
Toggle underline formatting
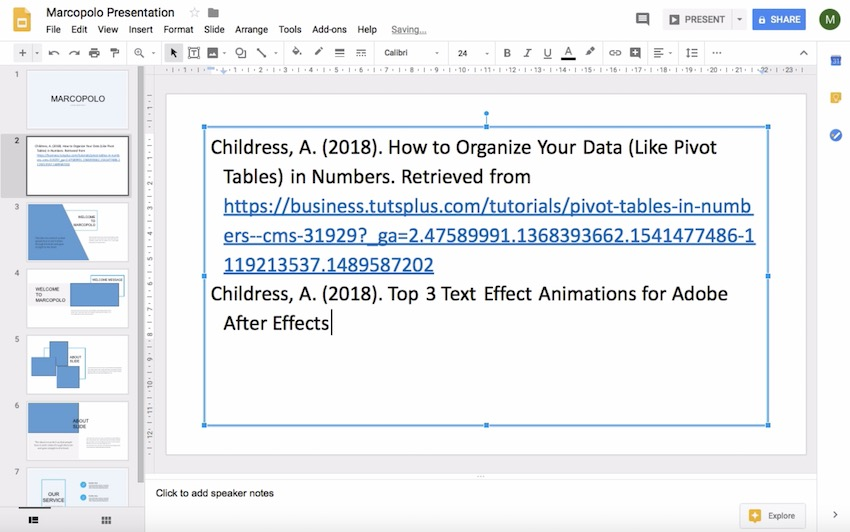coord(547,53)
